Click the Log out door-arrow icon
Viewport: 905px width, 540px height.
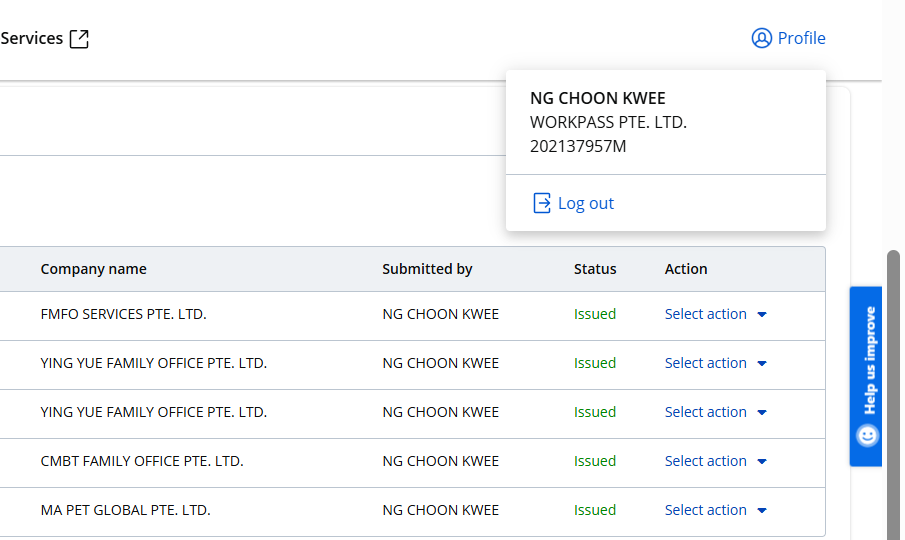[542, 203]
